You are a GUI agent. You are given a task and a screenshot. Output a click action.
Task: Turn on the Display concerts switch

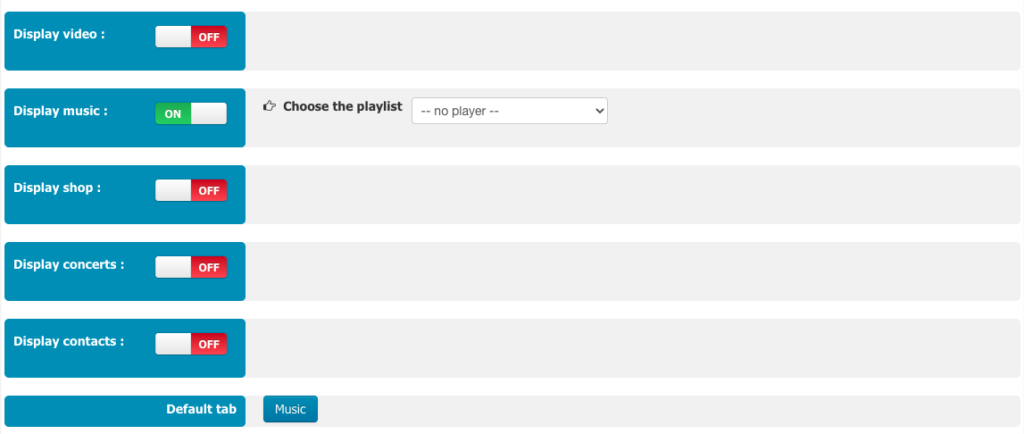point(191,267)
